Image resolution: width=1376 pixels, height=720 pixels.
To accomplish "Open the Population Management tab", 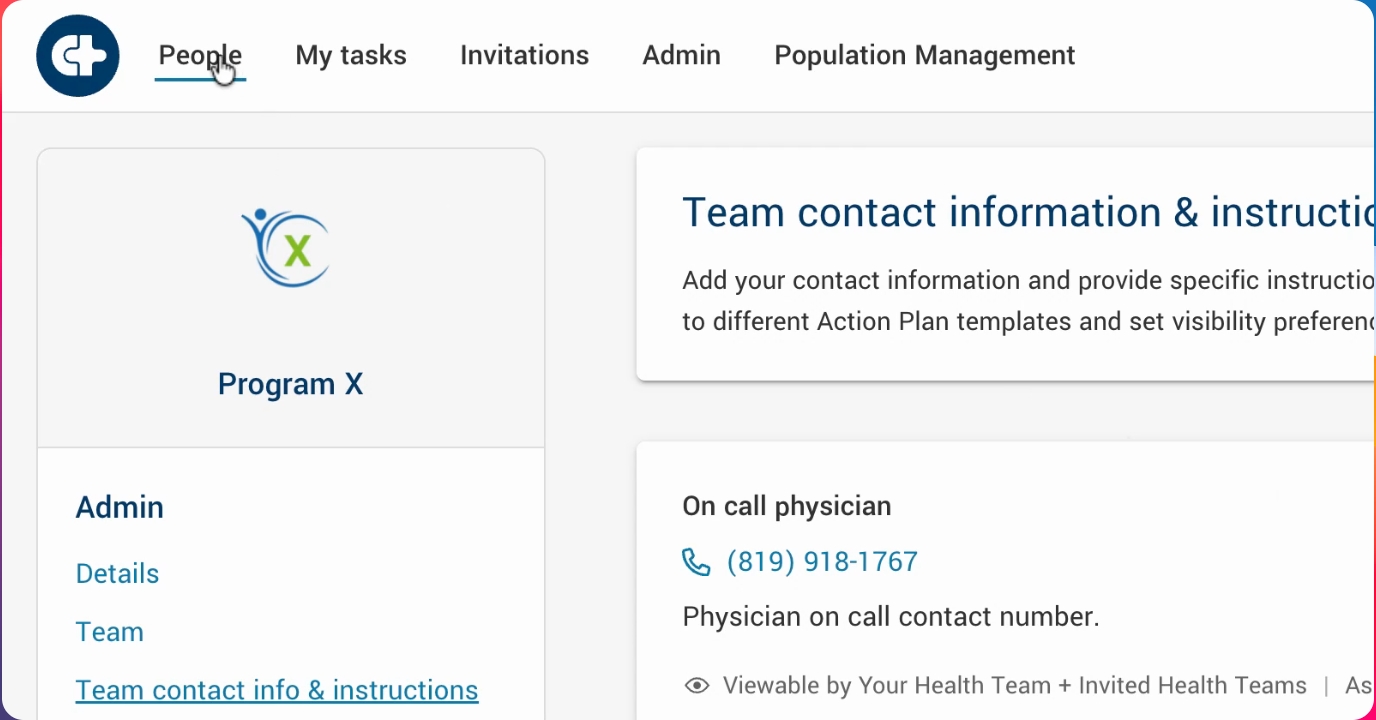I will [x=925, y=55].
